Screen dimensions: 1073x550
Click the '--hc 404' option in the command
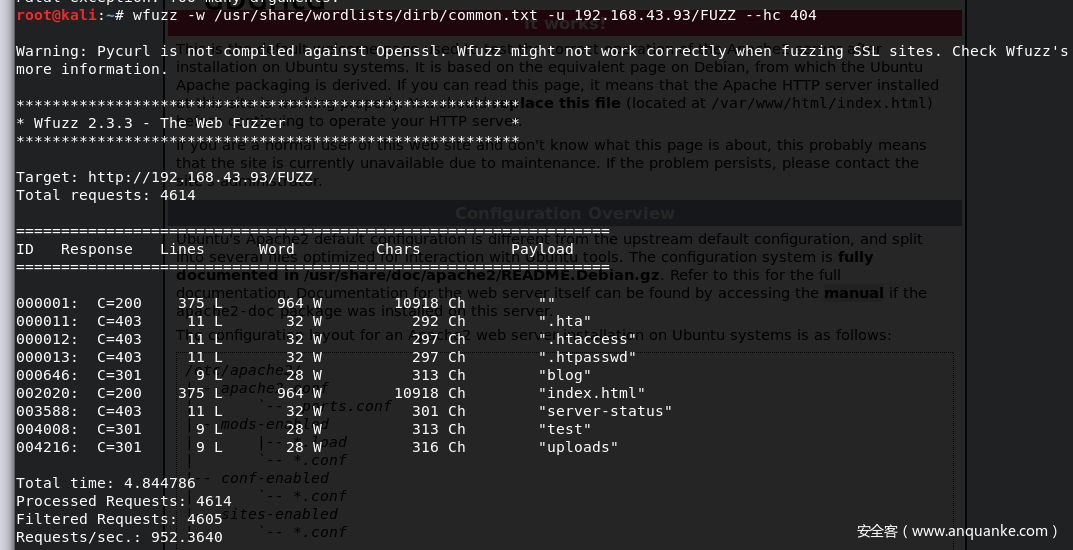(780, 15)
